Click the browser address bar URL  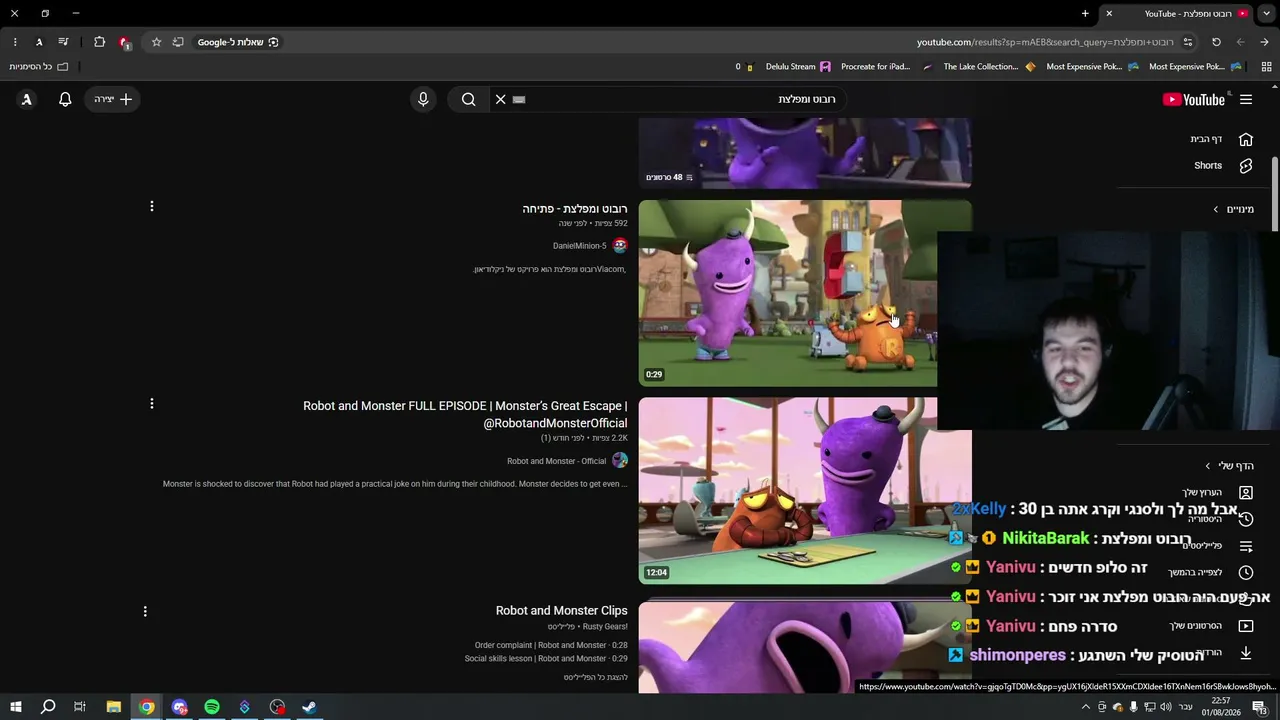(1045, 42)
